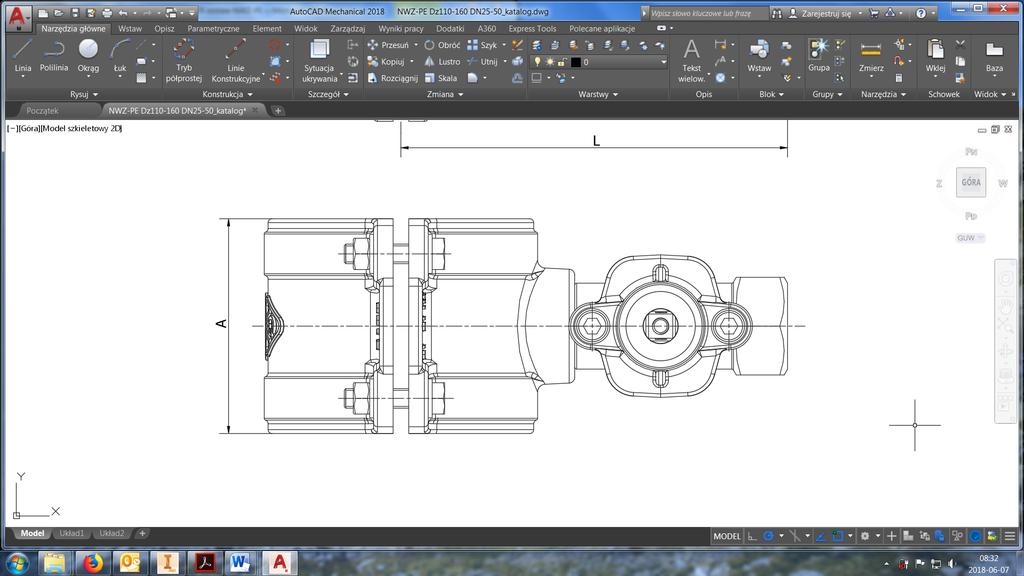Click the GÓRA face of the ViewCube
Image resolution: width=1024 pixels, height=576 pixels.
(x=970, y=182)
